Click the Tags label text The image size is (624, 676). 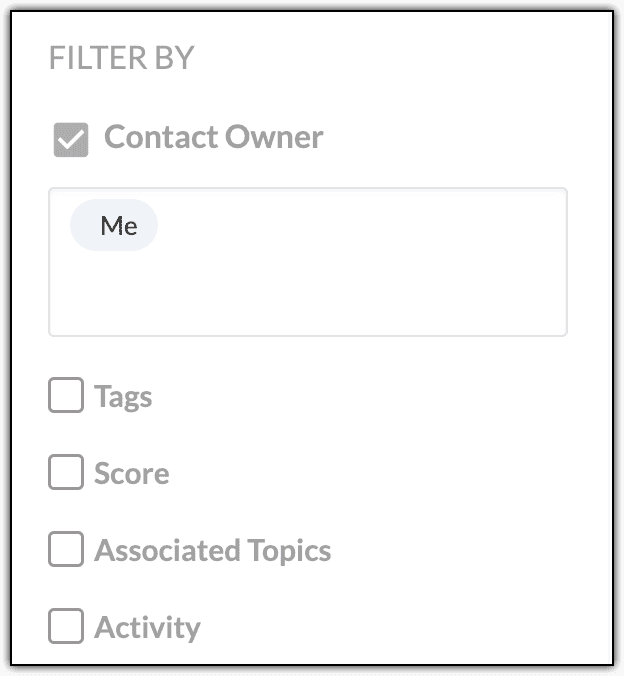[x=123, y=397]
